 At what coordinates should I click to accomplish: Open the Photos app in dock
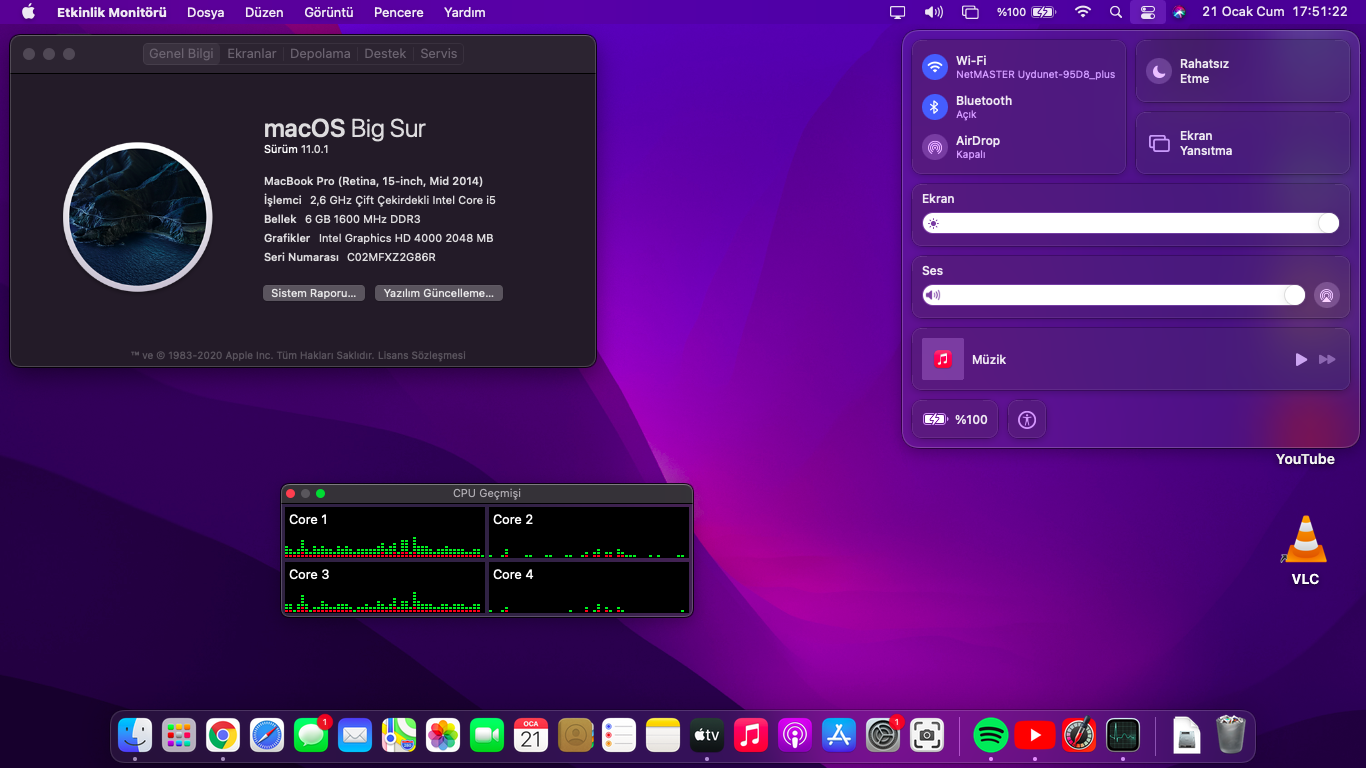point(443,735)
